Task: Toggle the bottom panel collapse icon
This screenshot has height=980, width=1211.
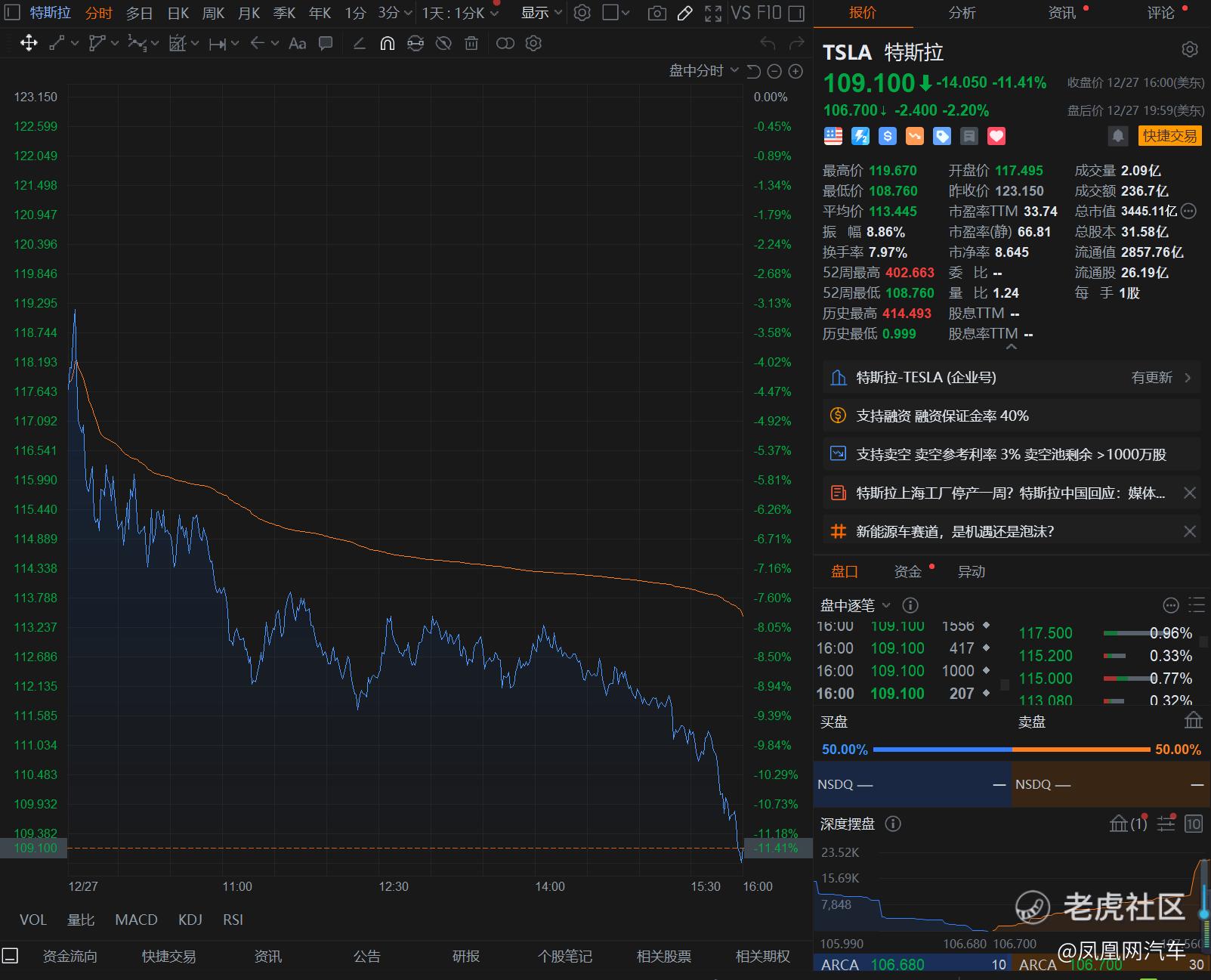Action: (x=10, y=956)
